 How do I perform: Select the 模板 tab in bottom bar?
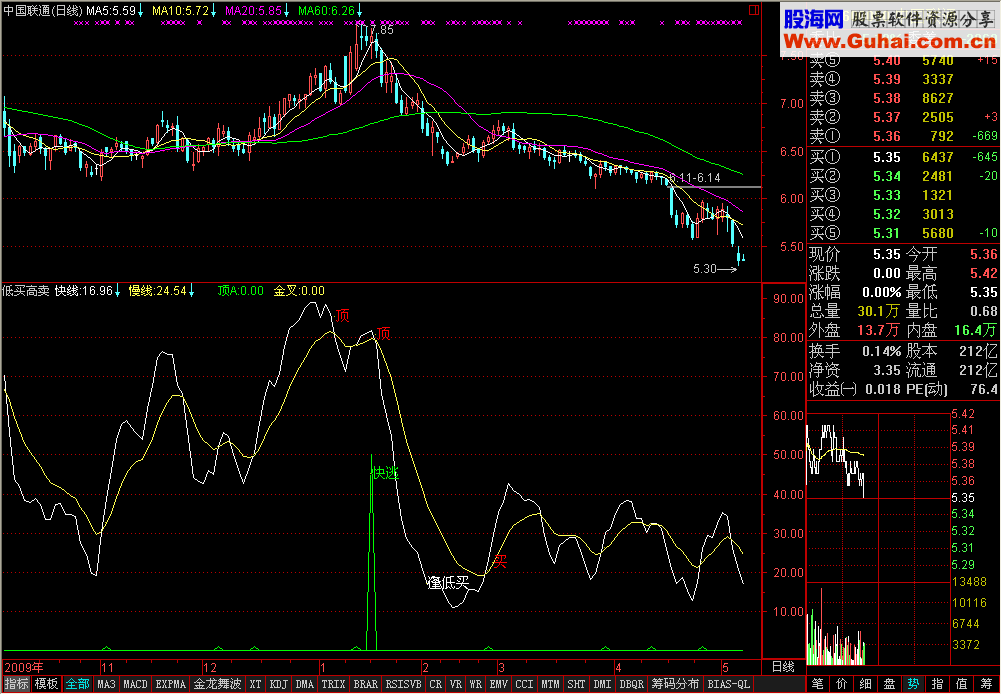[x=46, y=684]
